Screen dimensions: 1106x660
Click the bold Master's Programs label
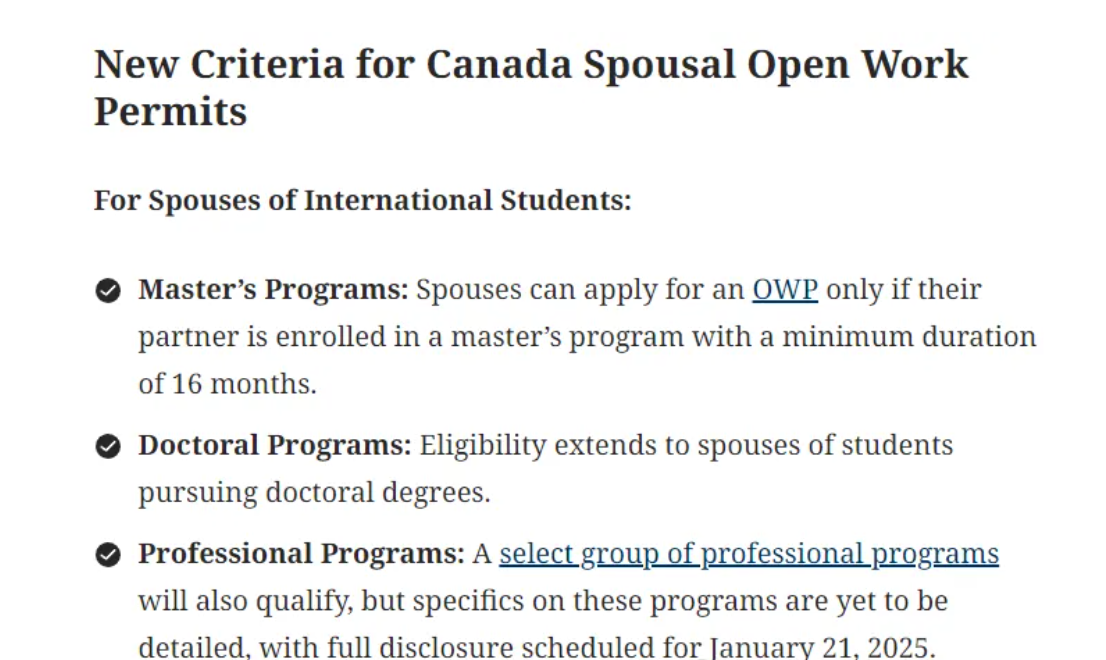(273, 290)
